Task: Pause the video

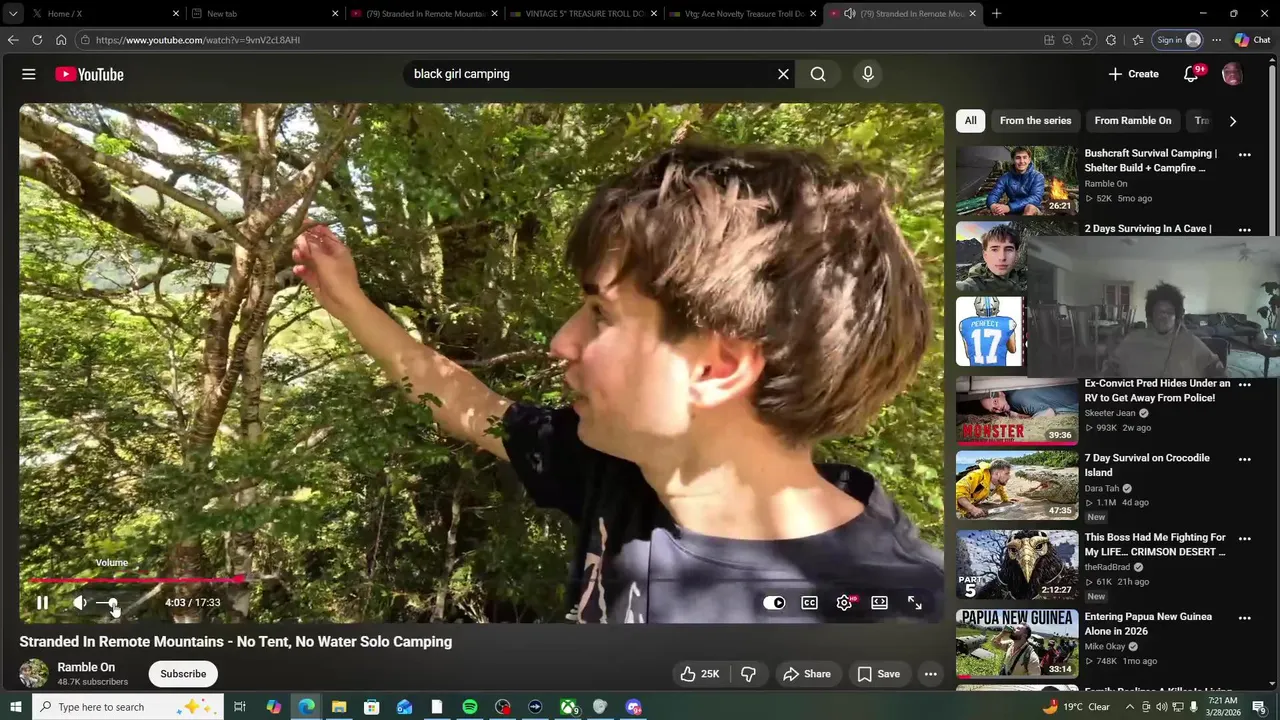Action: click(42, 603)
